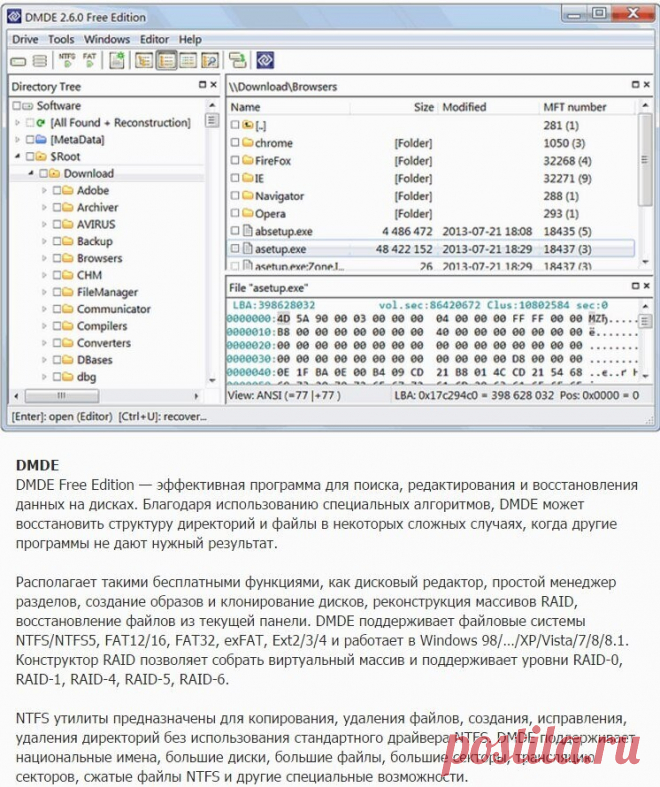Viewport: 660px width, 787px height.
Task: Click the Select Drive toolbar icon
Action: (19, 61)
